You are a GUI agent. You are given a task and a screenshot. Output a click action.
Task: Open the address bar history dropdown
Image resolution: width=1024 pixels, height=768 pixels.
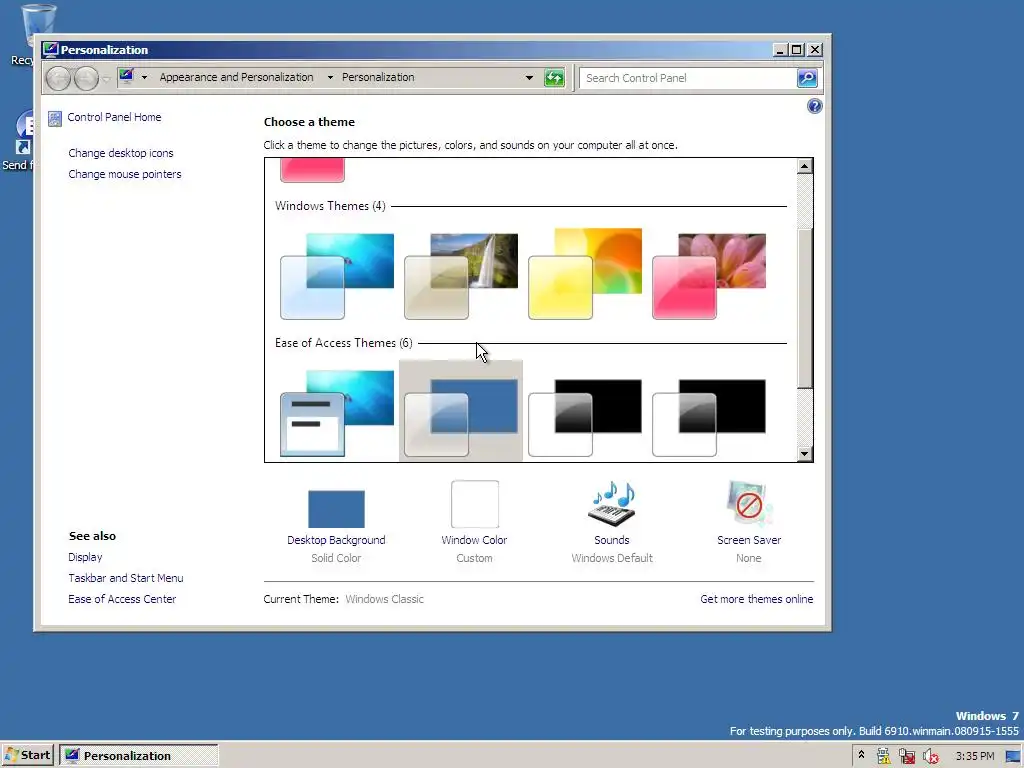click(x=529, y=78)
